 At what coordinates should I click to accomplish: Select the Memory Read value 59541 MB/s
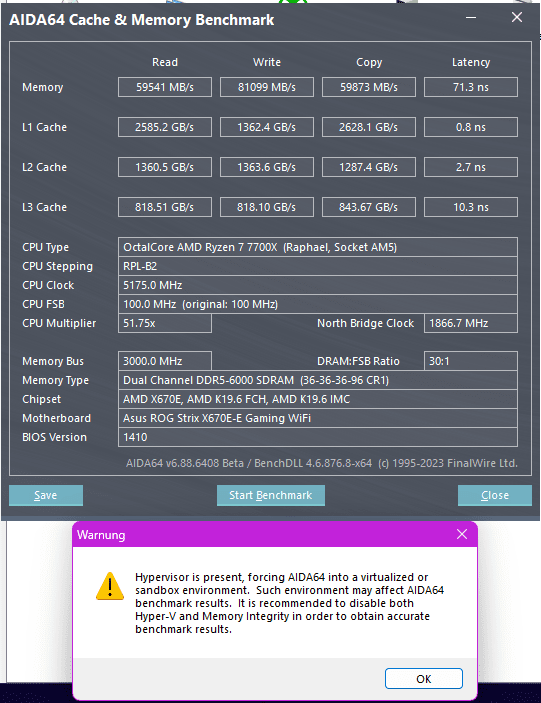click(165, 87)
